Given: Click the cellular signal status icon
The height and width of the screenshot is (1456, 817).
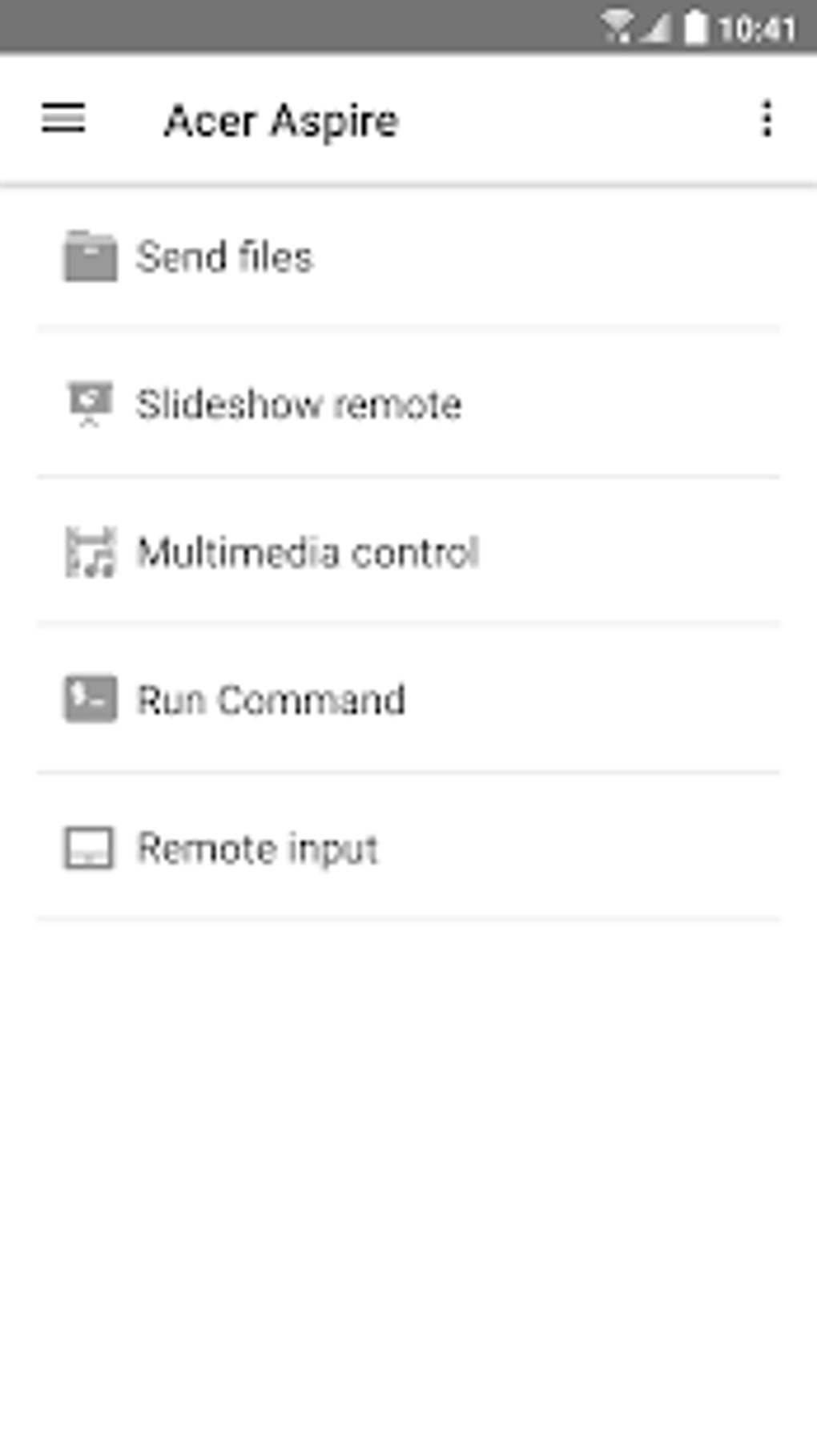Looking at the screenshot, I should pos(655,30).
